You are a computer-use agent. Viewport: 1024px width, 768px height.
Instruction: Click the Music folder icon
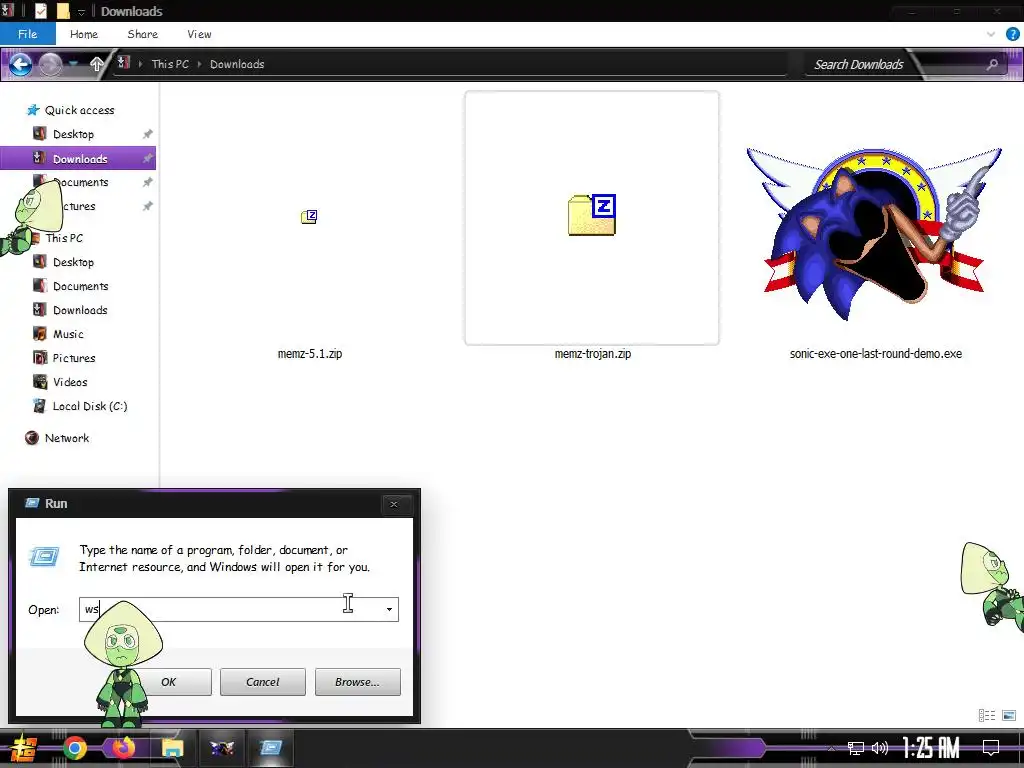[x=40, y=334]
